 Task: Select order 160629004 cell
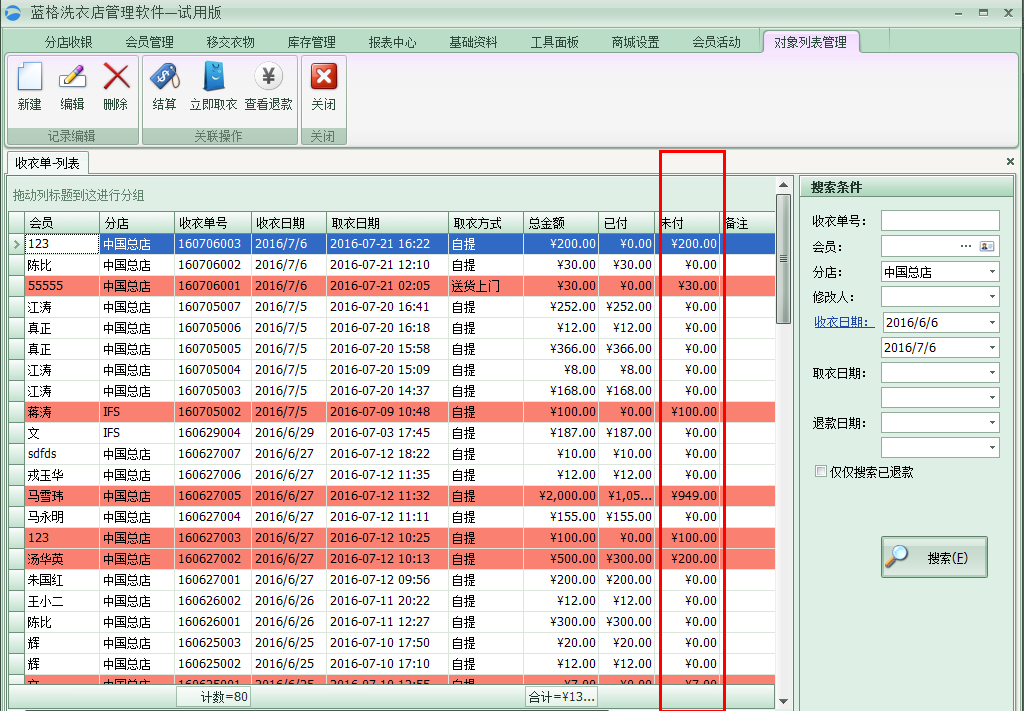pyautogui.click(x=213, y=433)
